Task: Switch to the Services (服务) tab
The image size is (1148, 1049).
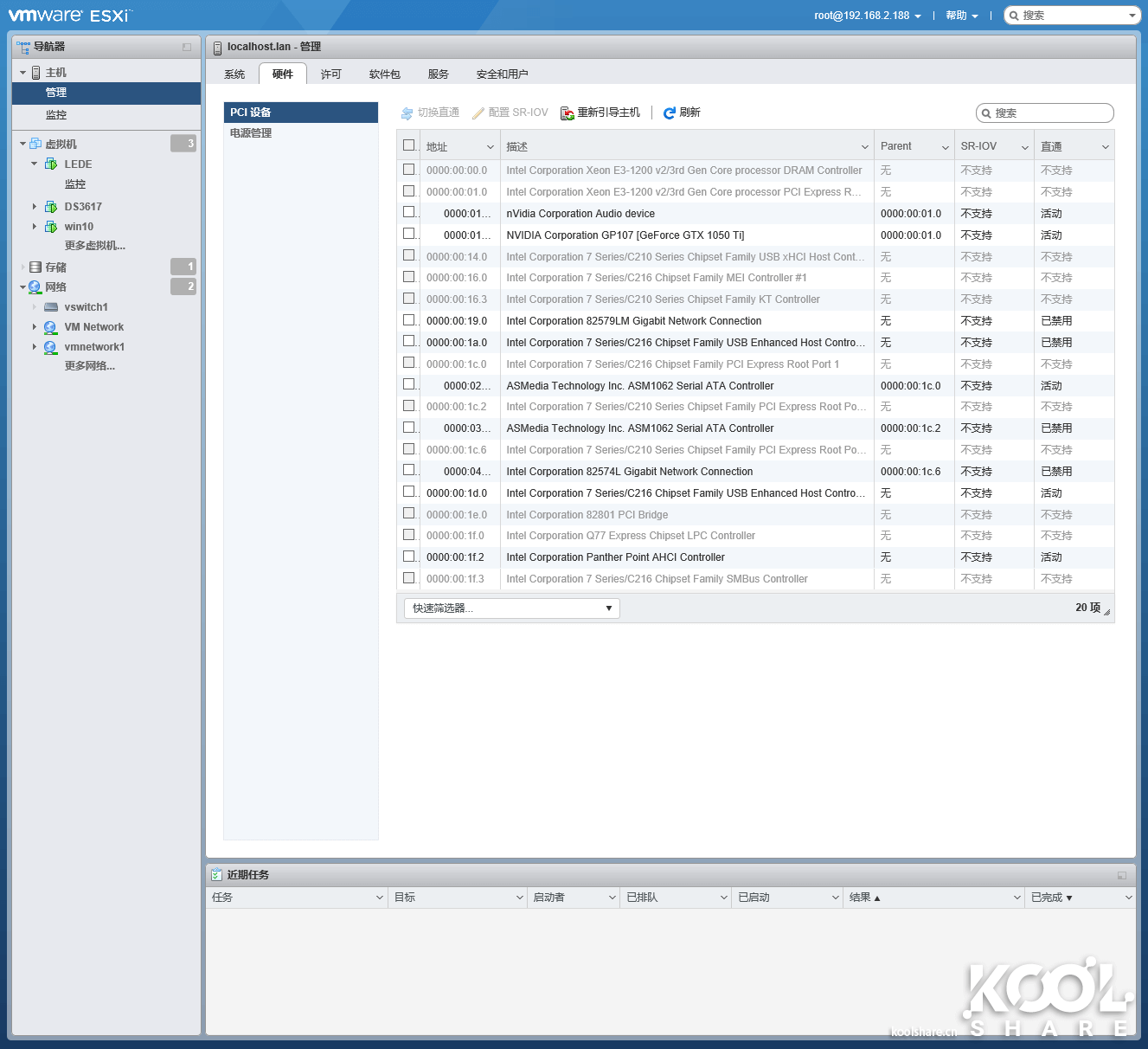Action: (x=438, y=74)
